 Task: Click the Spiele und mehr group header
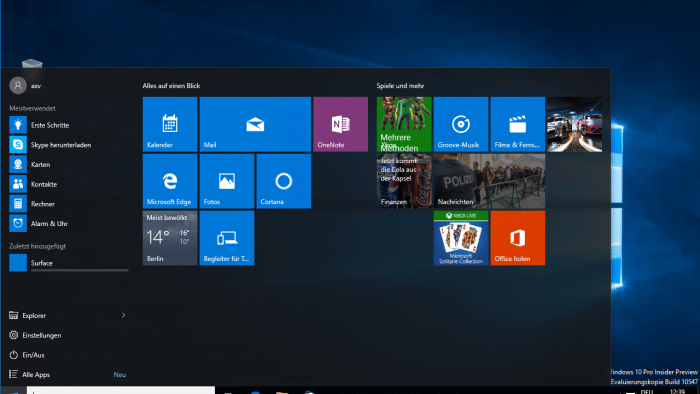point(400,86)
